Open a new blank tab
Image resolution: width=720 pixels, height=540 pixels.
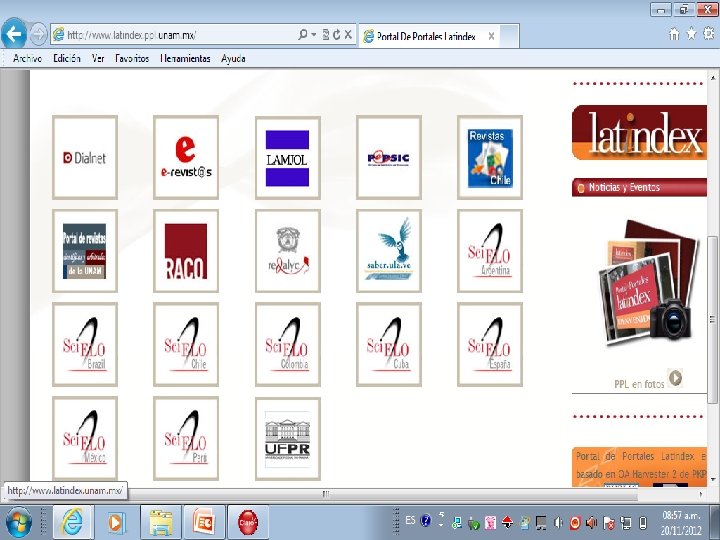[509, 36]
